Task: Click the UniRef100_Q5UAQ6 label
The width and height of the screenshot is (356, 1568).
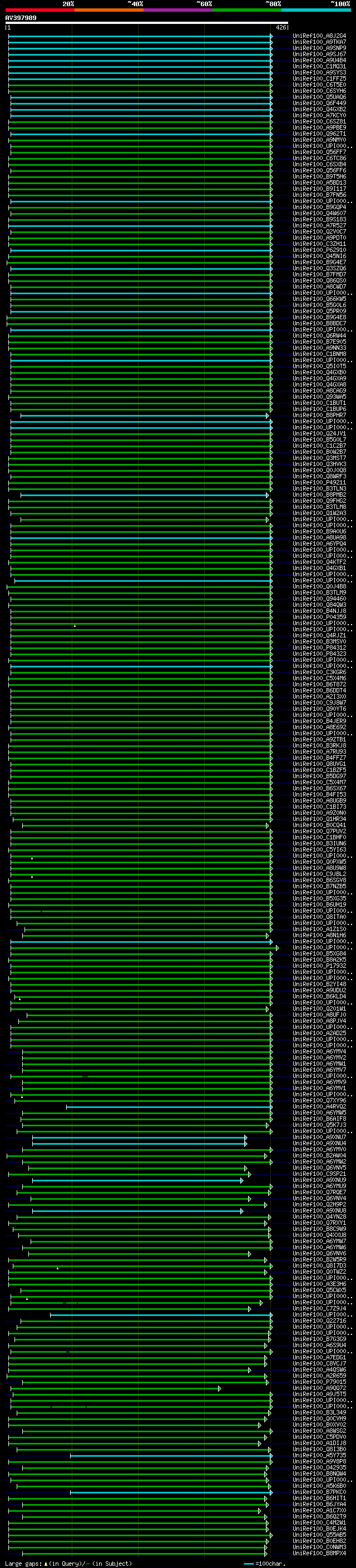Action: pyautogui.click(x=319, y=97)
